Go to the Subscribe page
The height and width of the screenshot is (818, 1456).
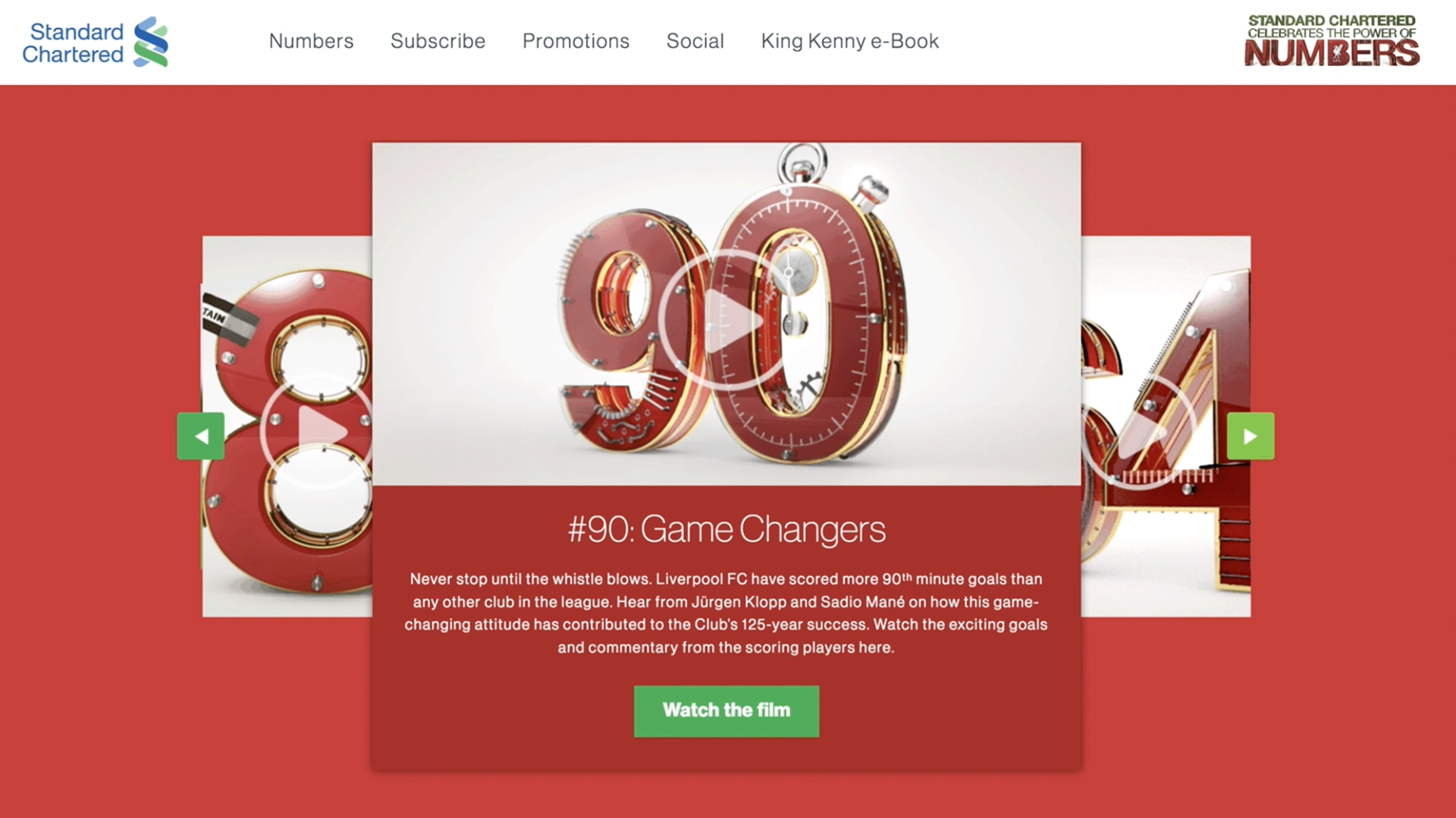click(438, 41)
